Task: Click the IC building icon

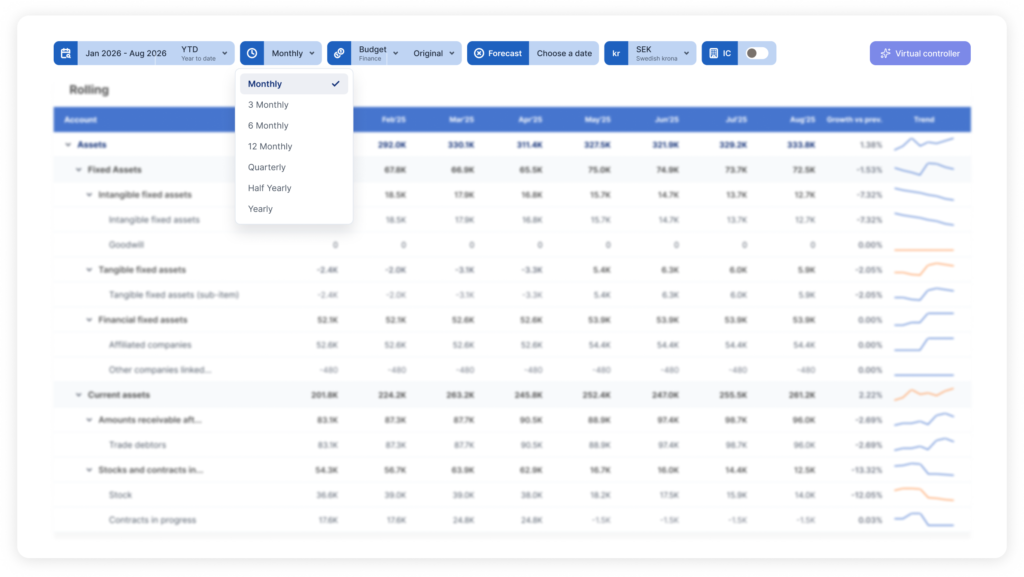Action: [x=713, y=54]
